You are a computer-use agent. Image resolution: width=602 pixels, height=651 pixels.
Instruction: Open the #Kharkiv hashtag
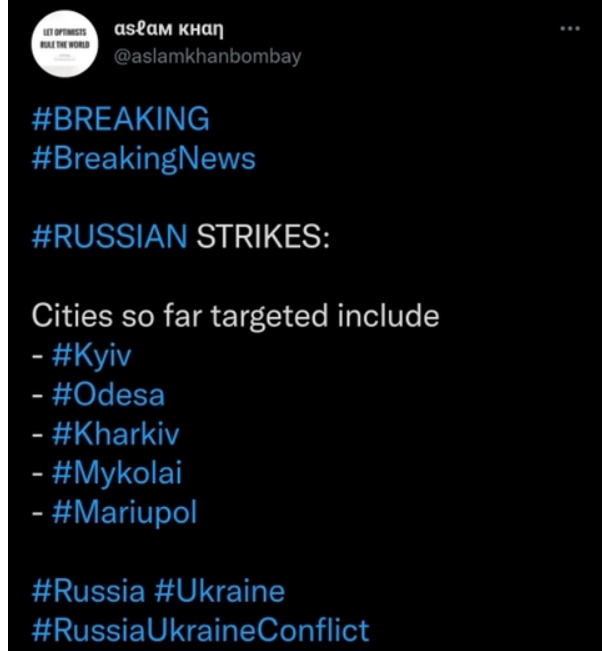[x=115, y=434]
